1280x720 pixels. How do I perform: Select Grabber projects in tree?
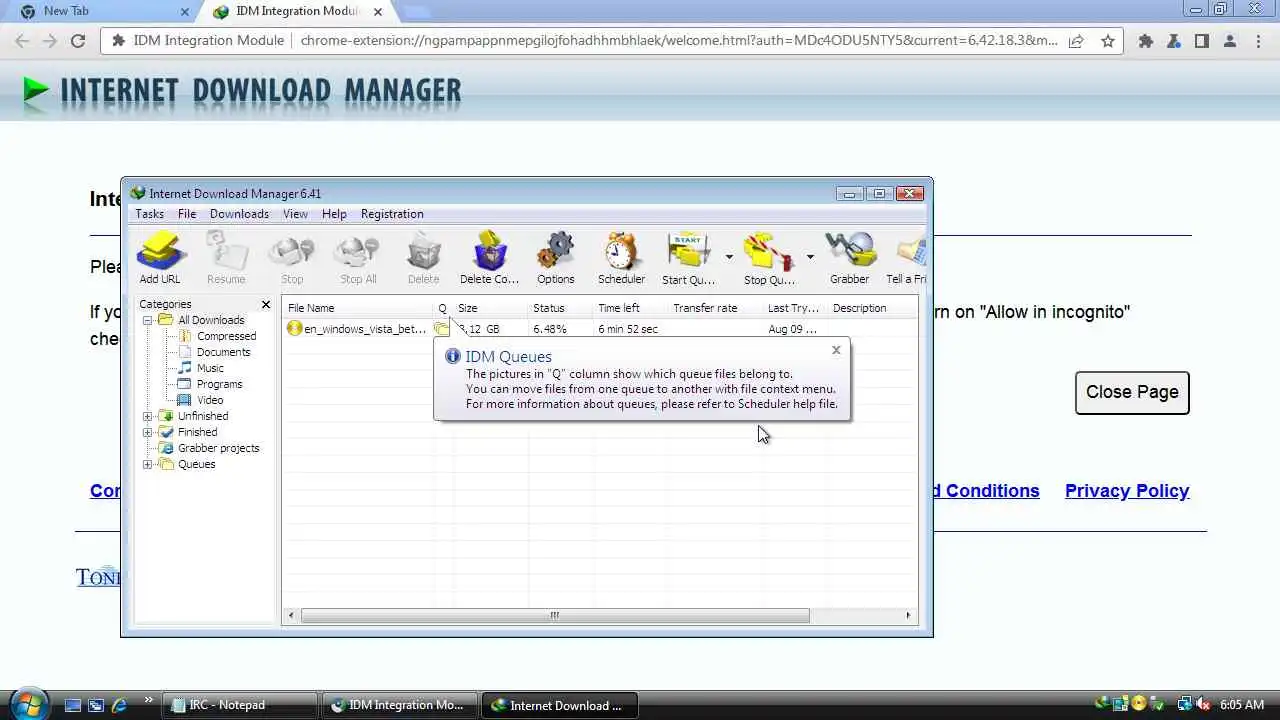(x=218, y=448)
